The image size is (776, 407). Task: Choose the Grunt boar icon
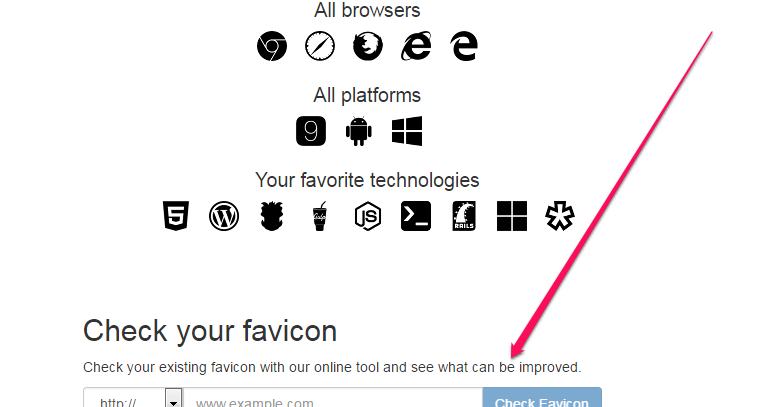(272, 216)
